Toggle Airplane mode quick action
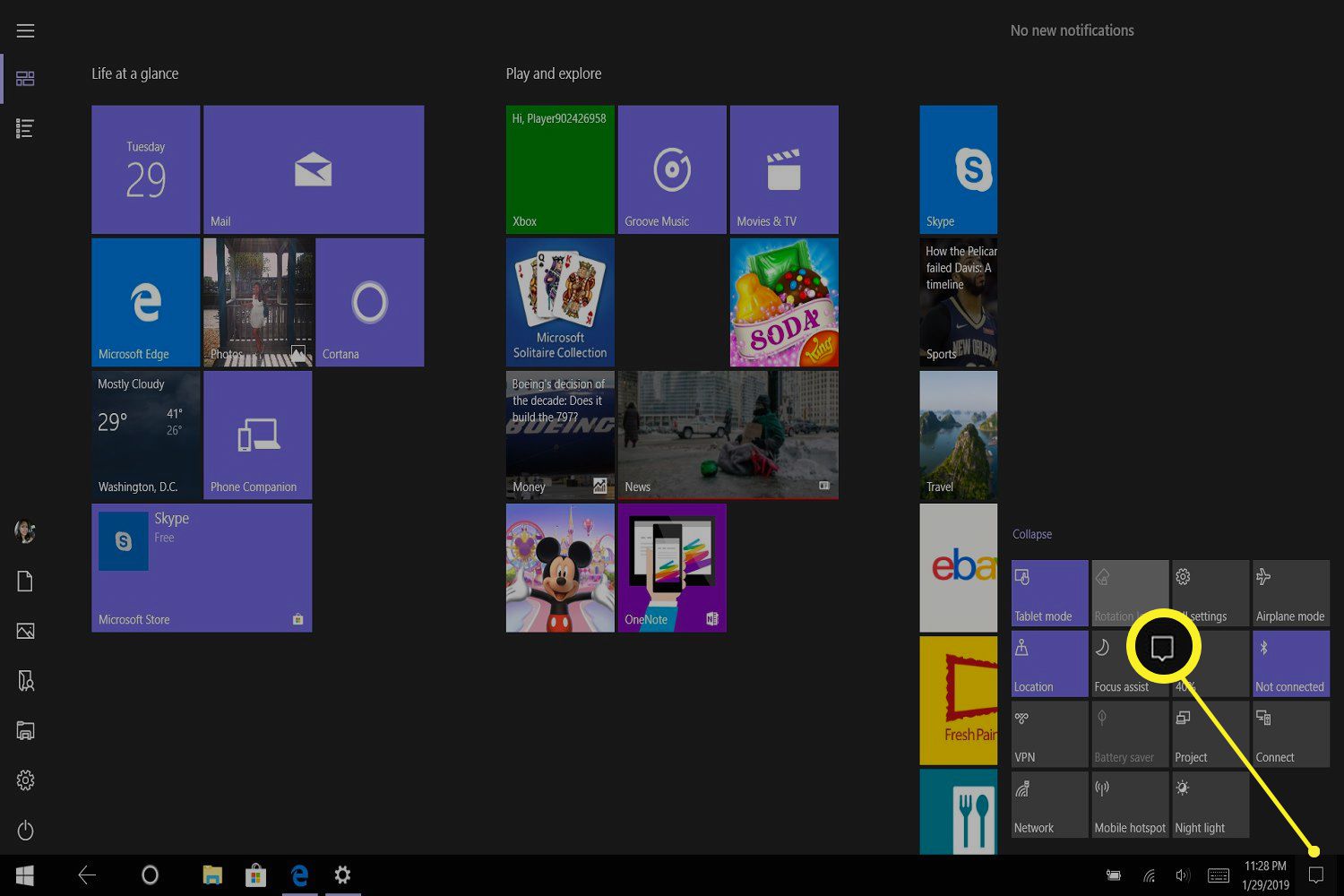The image size is (1344, 896). [x=1291, y=593]
